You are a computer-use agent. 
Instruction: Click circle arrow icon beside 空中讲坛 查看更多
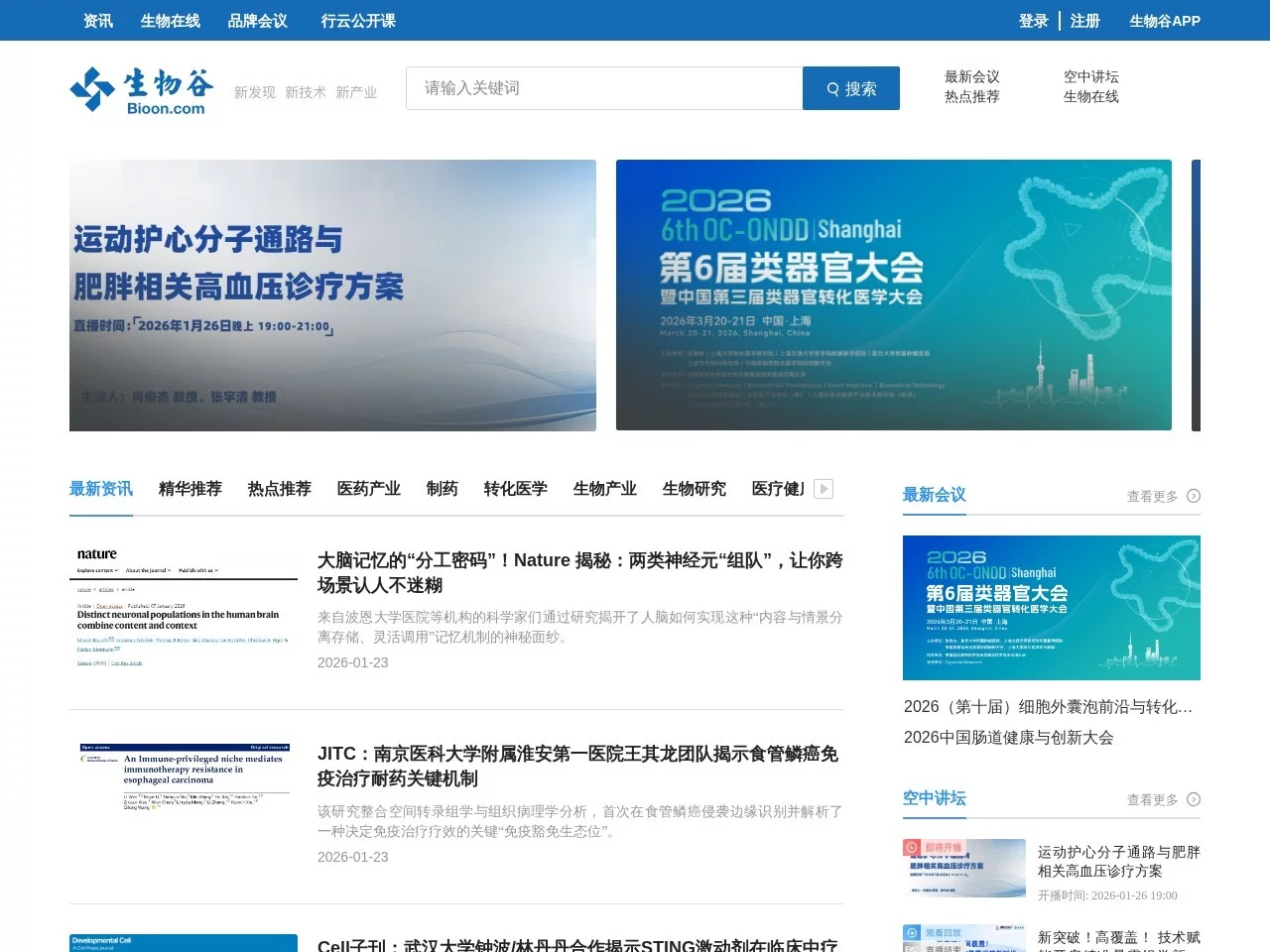1194,799
